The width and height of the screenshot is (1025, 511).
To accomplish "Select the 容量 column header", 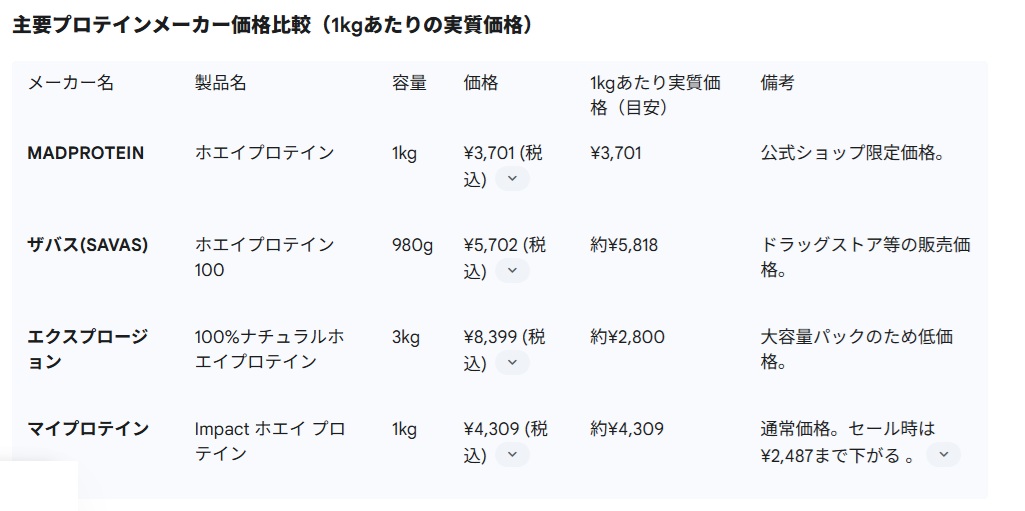I will pyautogui.click(x=409, y=83).
